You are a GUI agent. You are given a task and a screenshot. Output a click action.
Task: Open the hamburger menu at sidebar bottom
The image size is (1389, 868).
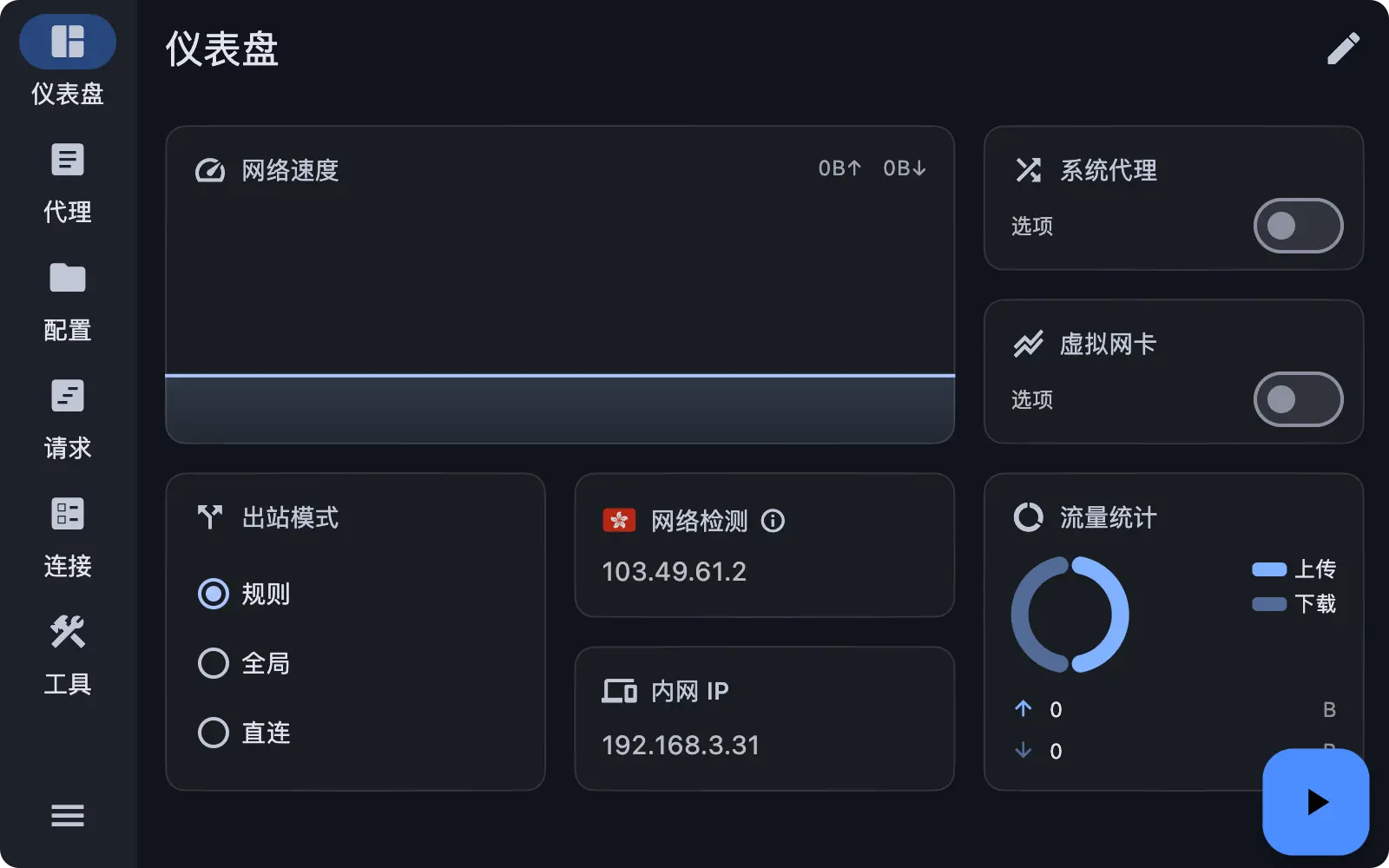[x=67, y=816]
